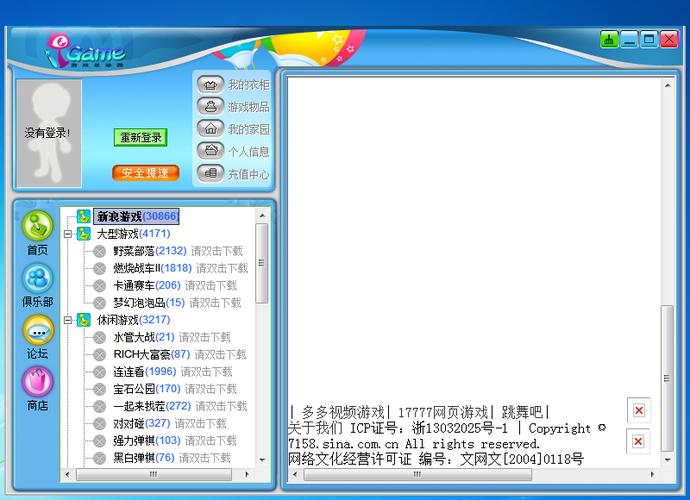Open the 俱乐部 club icon
This screenshot has width=690, height=500.
click(x=37, y=279)
